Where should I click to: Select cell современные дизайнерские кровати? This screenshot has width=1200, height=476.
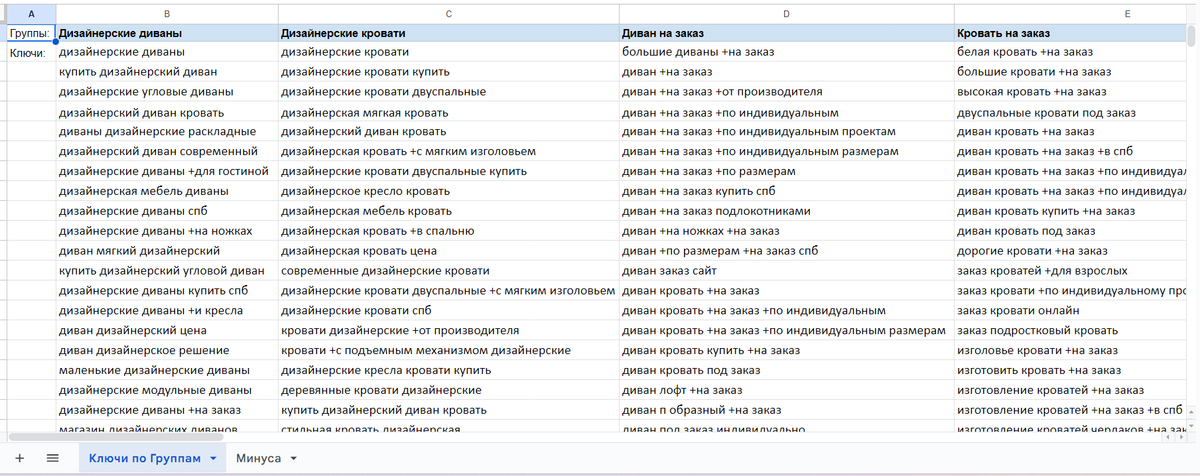(x=449, y=271)
